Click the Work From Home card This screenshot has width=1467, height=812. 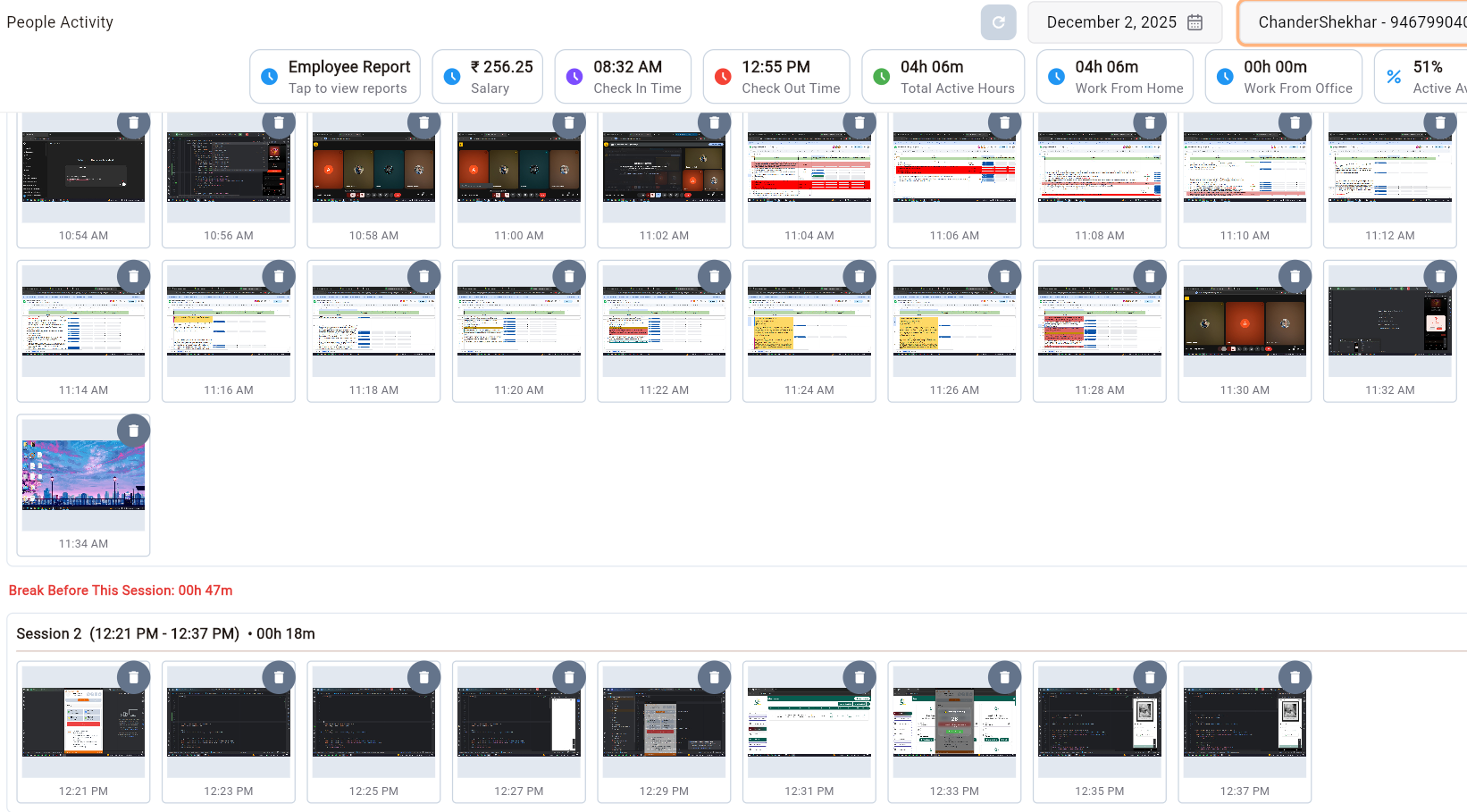(1114, 77)
